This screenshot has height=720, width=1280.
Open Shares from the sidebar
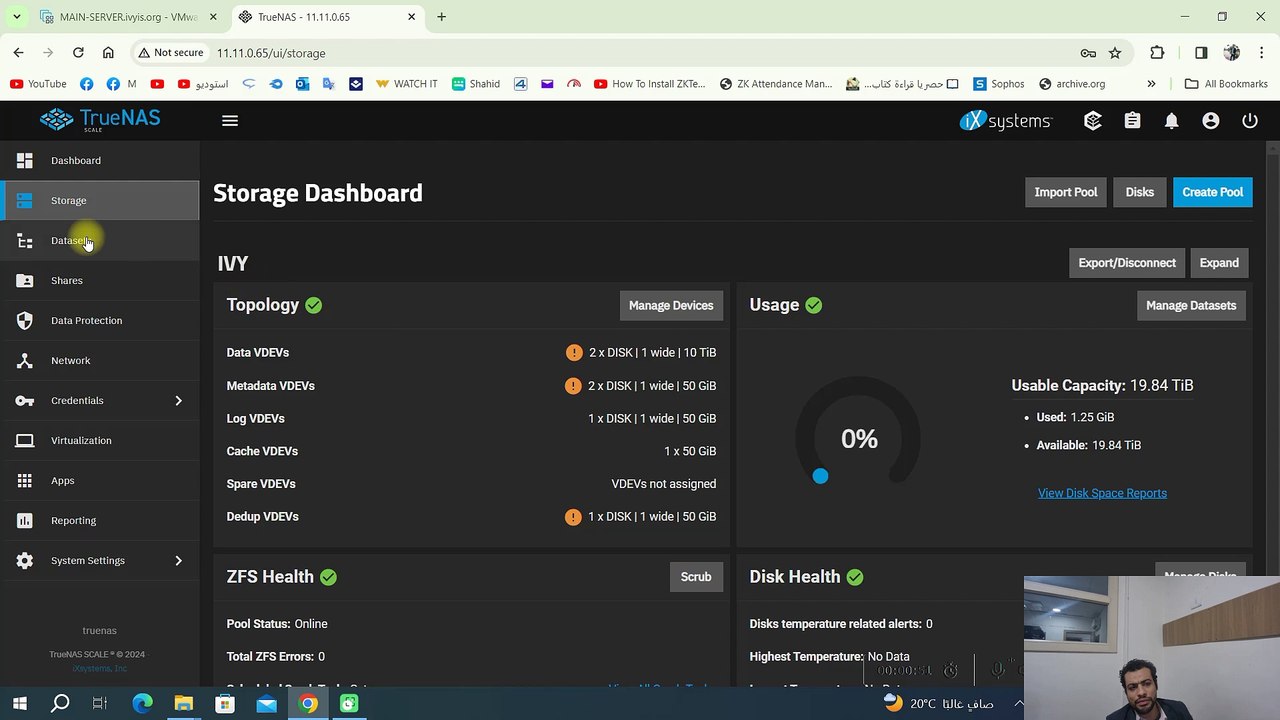click(x=100, y=280)
